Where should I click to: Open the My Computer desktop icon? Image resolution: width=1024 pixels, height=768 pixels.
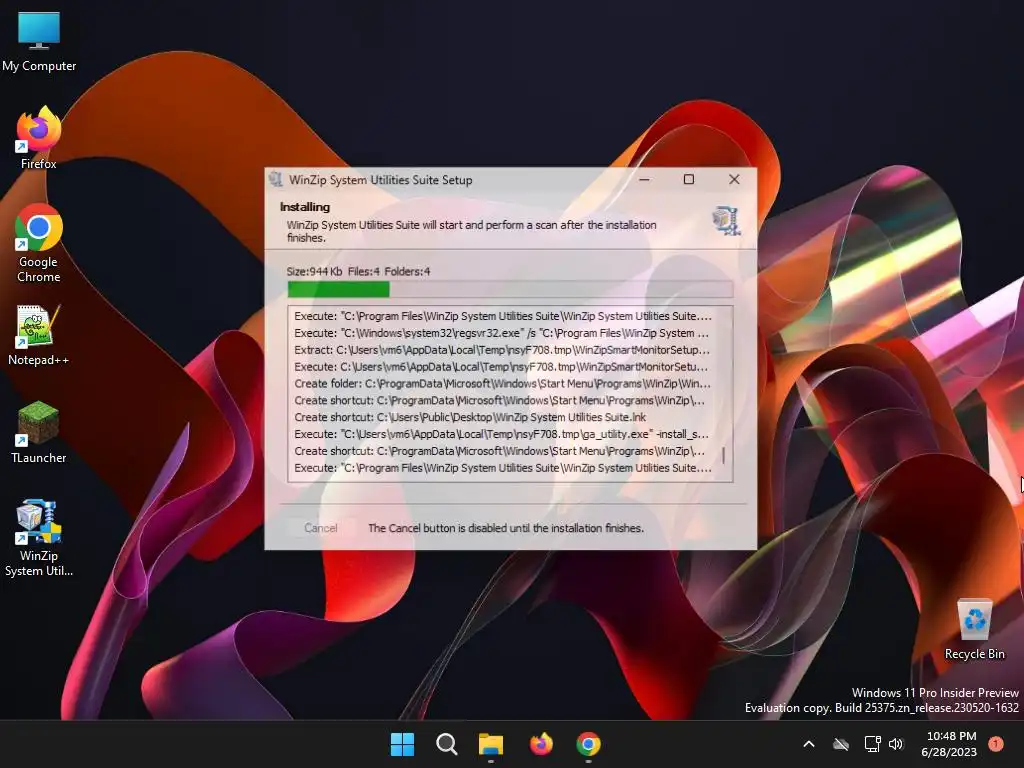tap(39, 42)
